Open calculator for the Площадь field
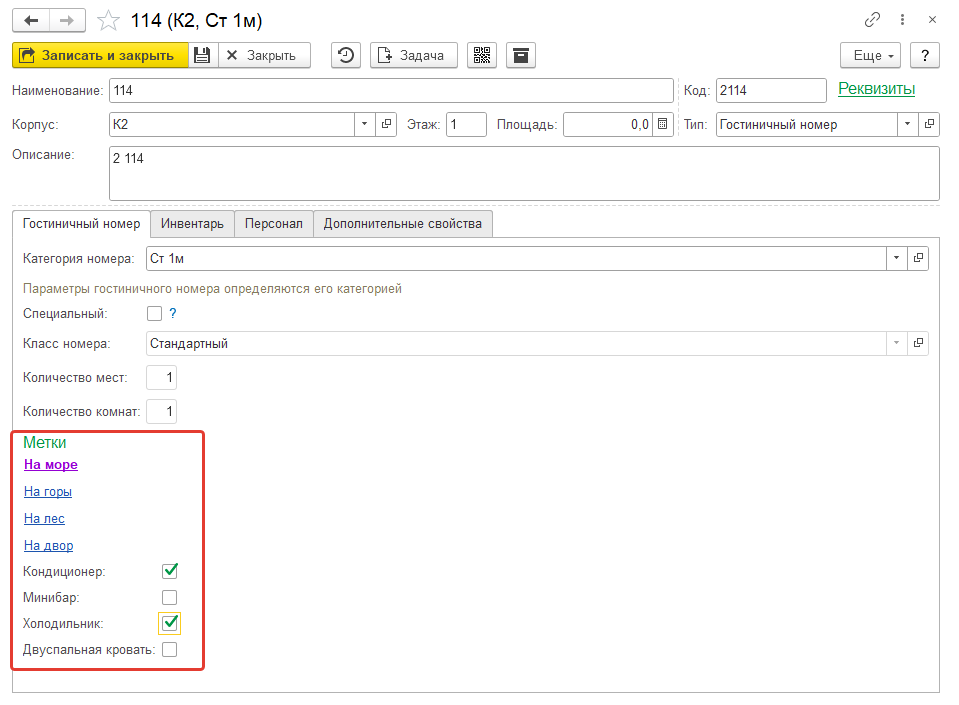959x705 pixels. 662,124
